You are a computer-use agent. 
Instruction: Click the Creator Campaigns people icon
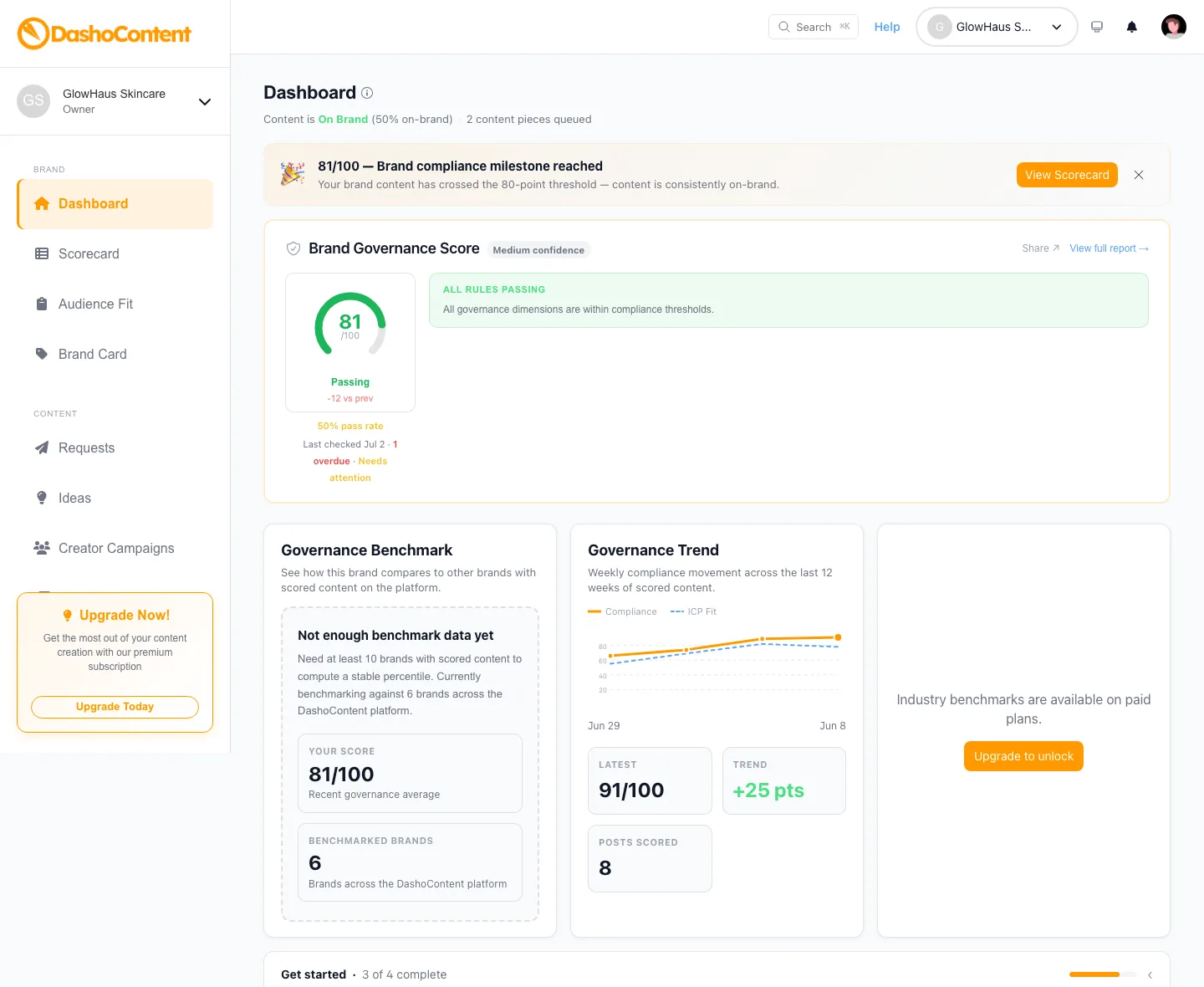42,548
